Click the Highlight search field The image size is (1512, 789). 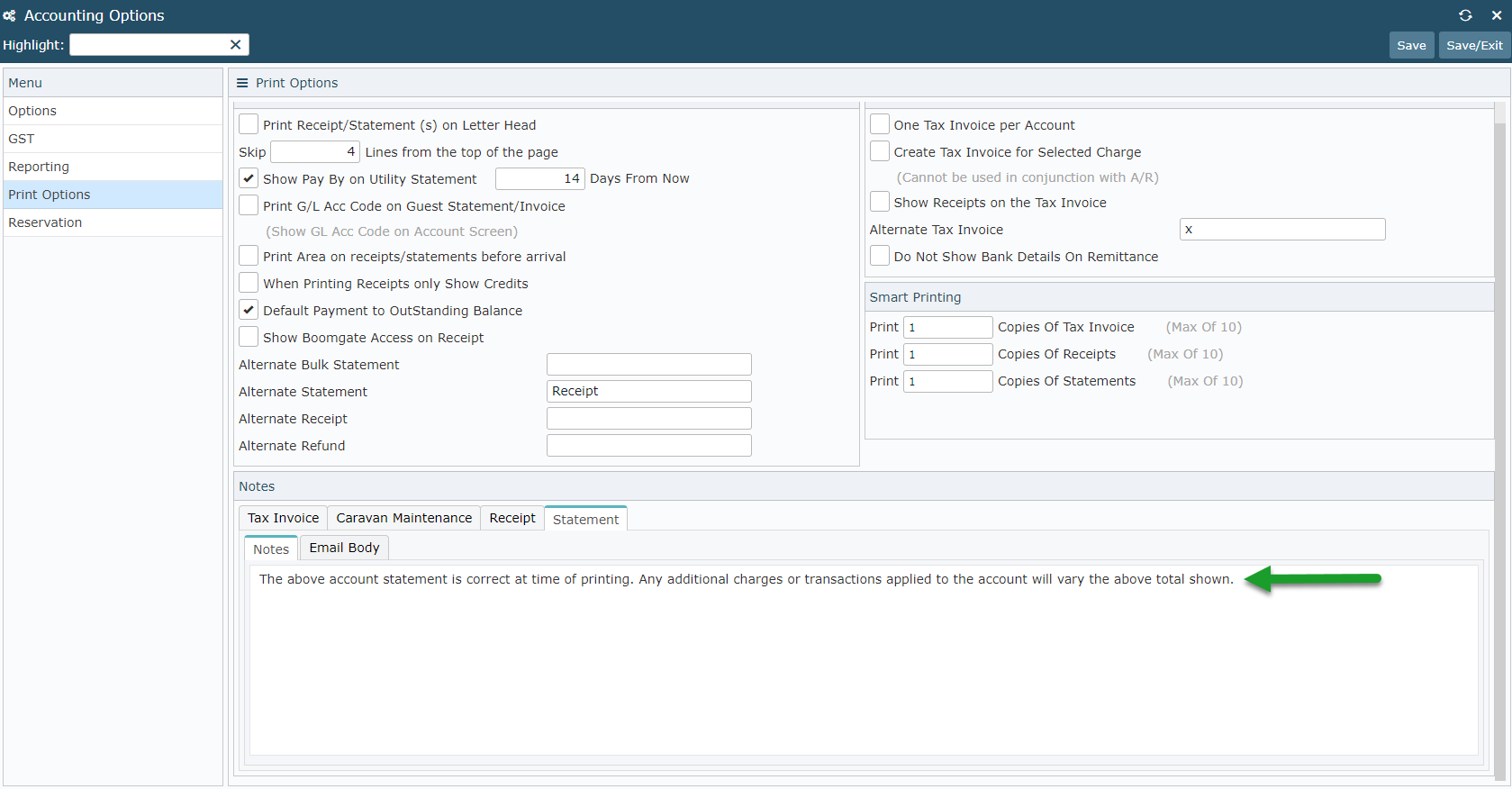pos(149,45)
